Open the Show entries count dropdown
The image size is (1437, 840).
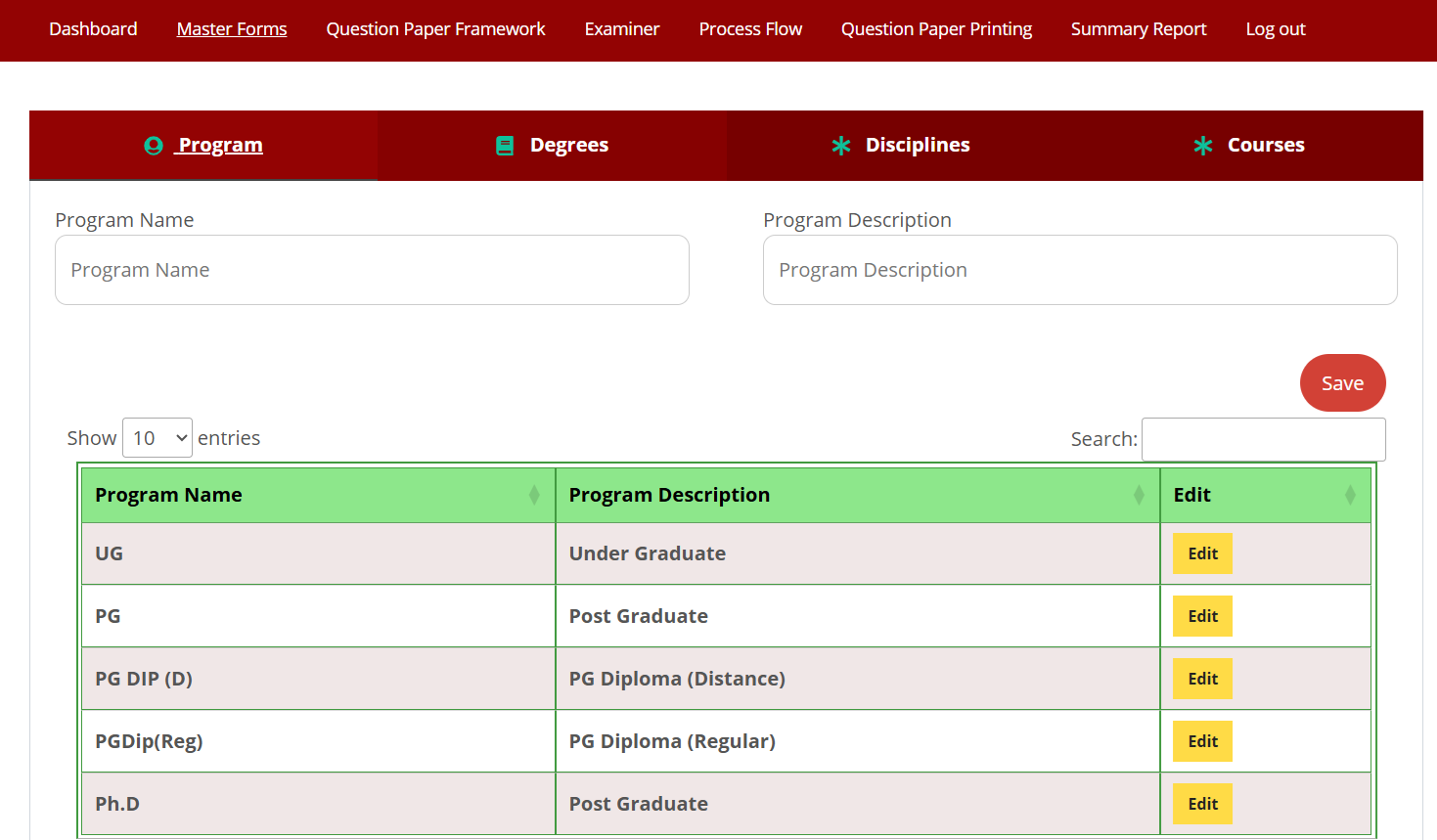157,438
